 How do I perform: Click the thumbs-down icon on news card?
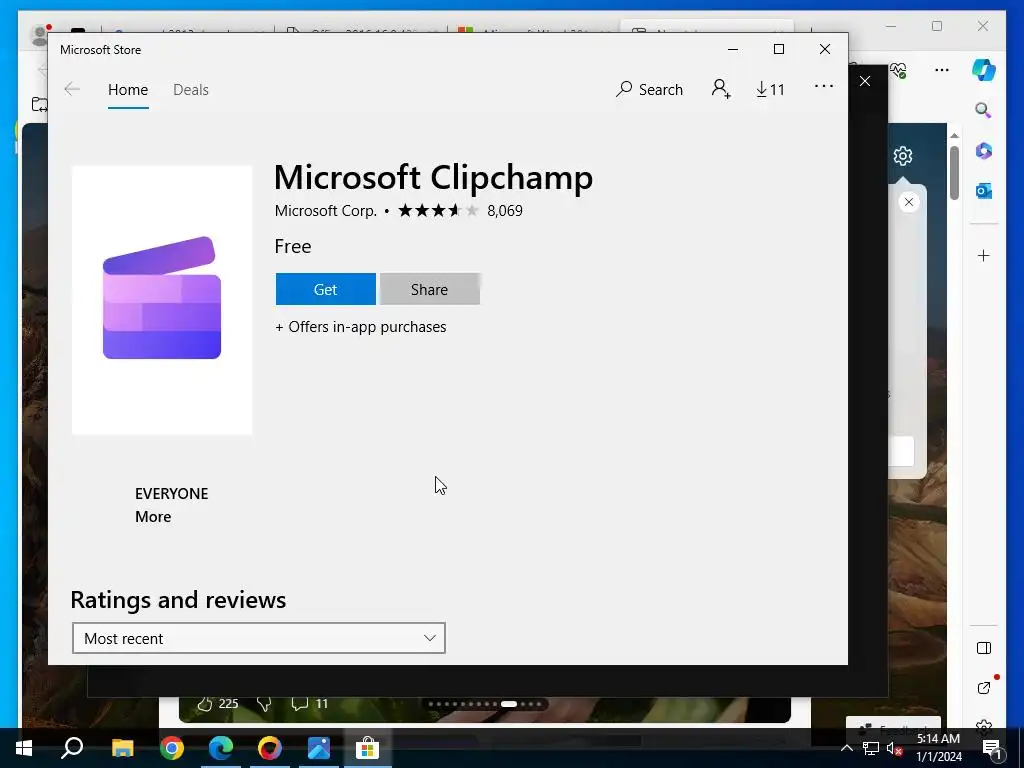[264, 703]
